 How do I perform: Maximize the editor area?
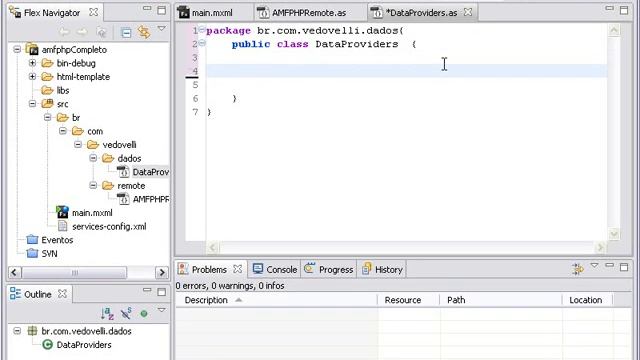[624, 10]
